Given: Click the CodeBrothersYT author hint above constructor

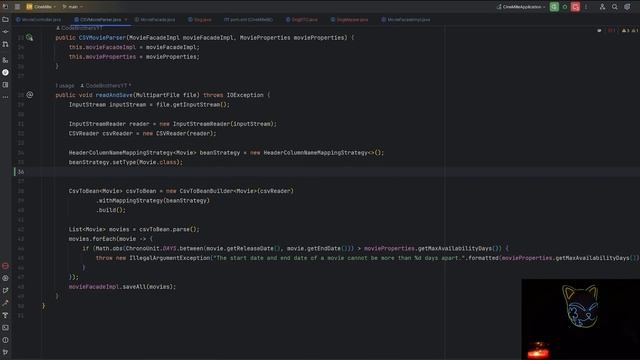Looking at the screenshot, I should pos(79,28).
